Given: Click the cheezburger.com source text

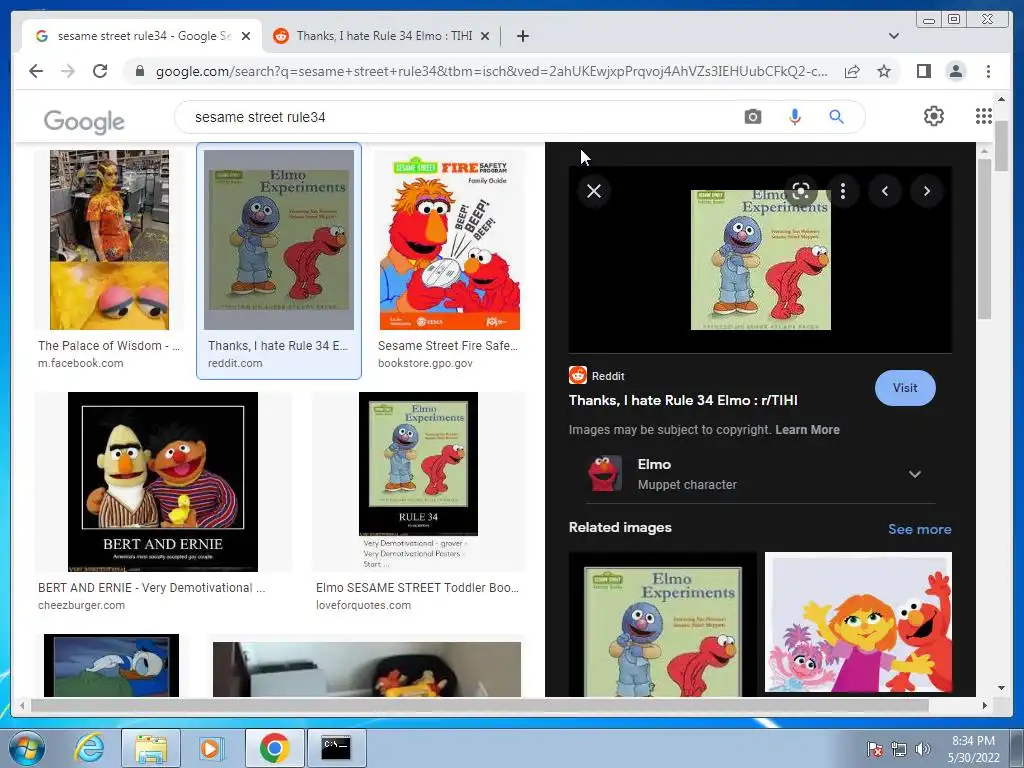Looking at the screenshot, I should pos(81,605).
